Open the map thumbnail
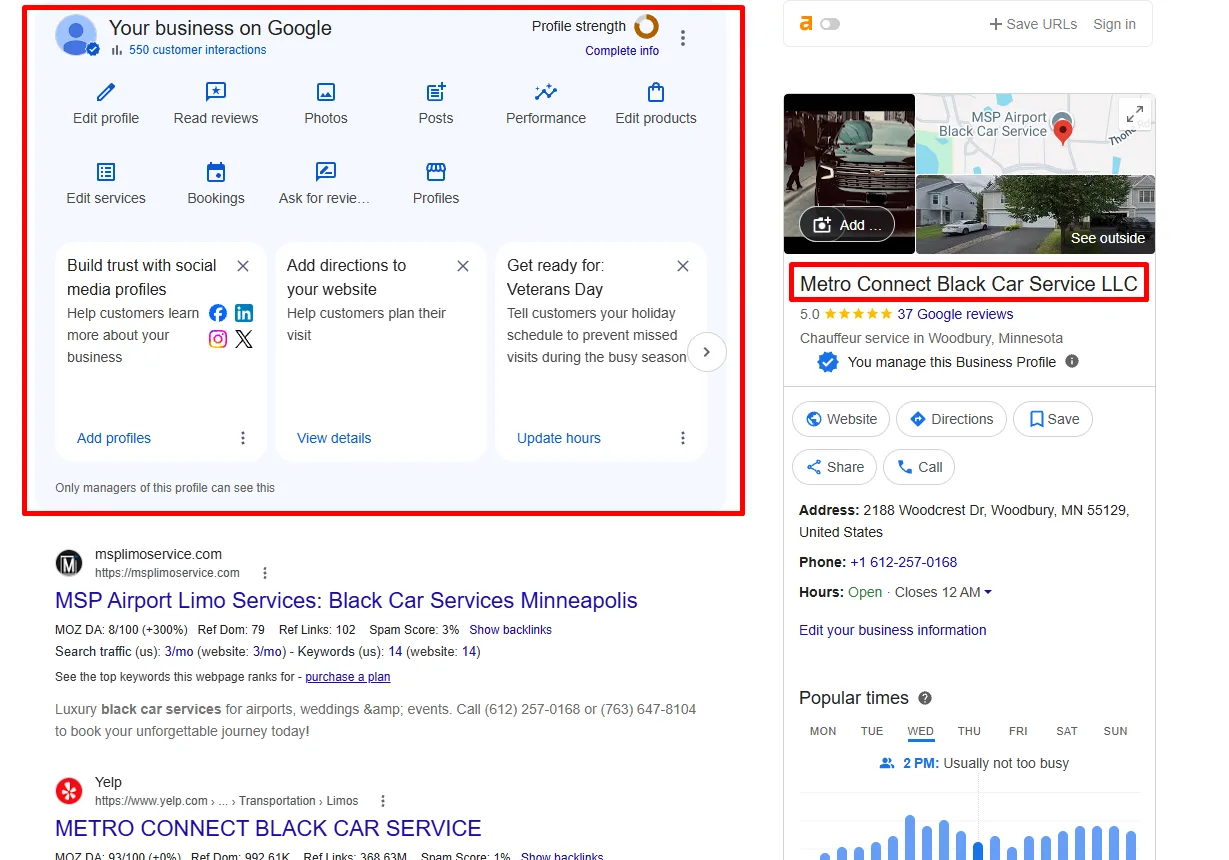 [x=1035, y=133]
